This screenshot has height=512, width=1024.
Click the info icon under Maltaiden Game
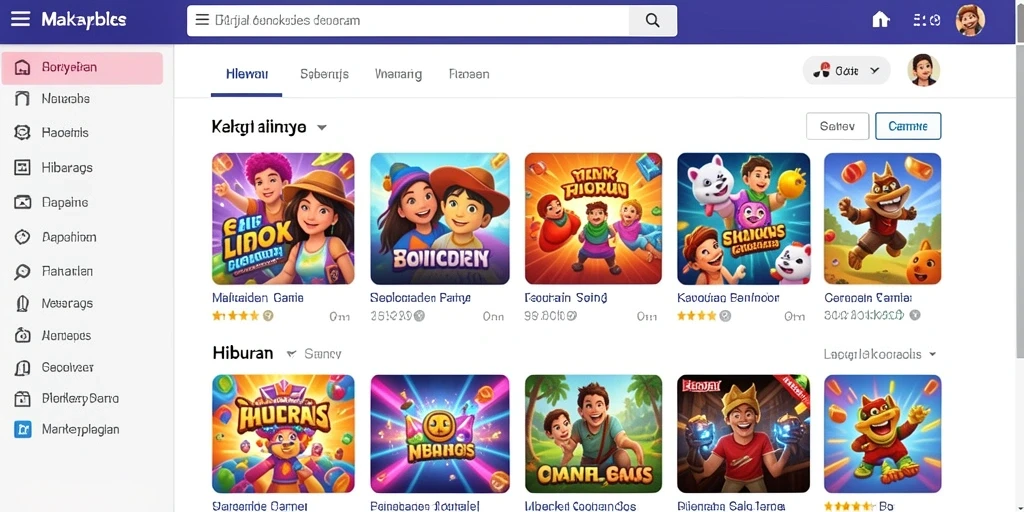click(268, 316)
